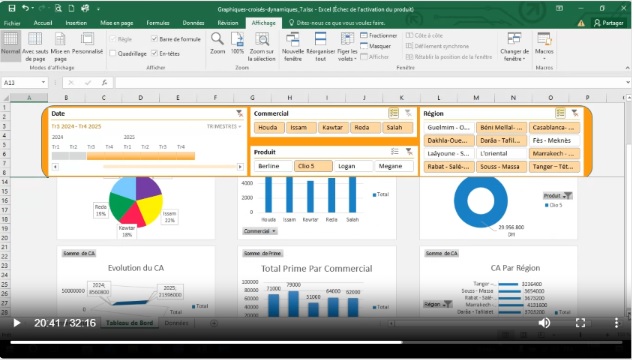Click timeline scroll right arrow

tap(240, 166)
